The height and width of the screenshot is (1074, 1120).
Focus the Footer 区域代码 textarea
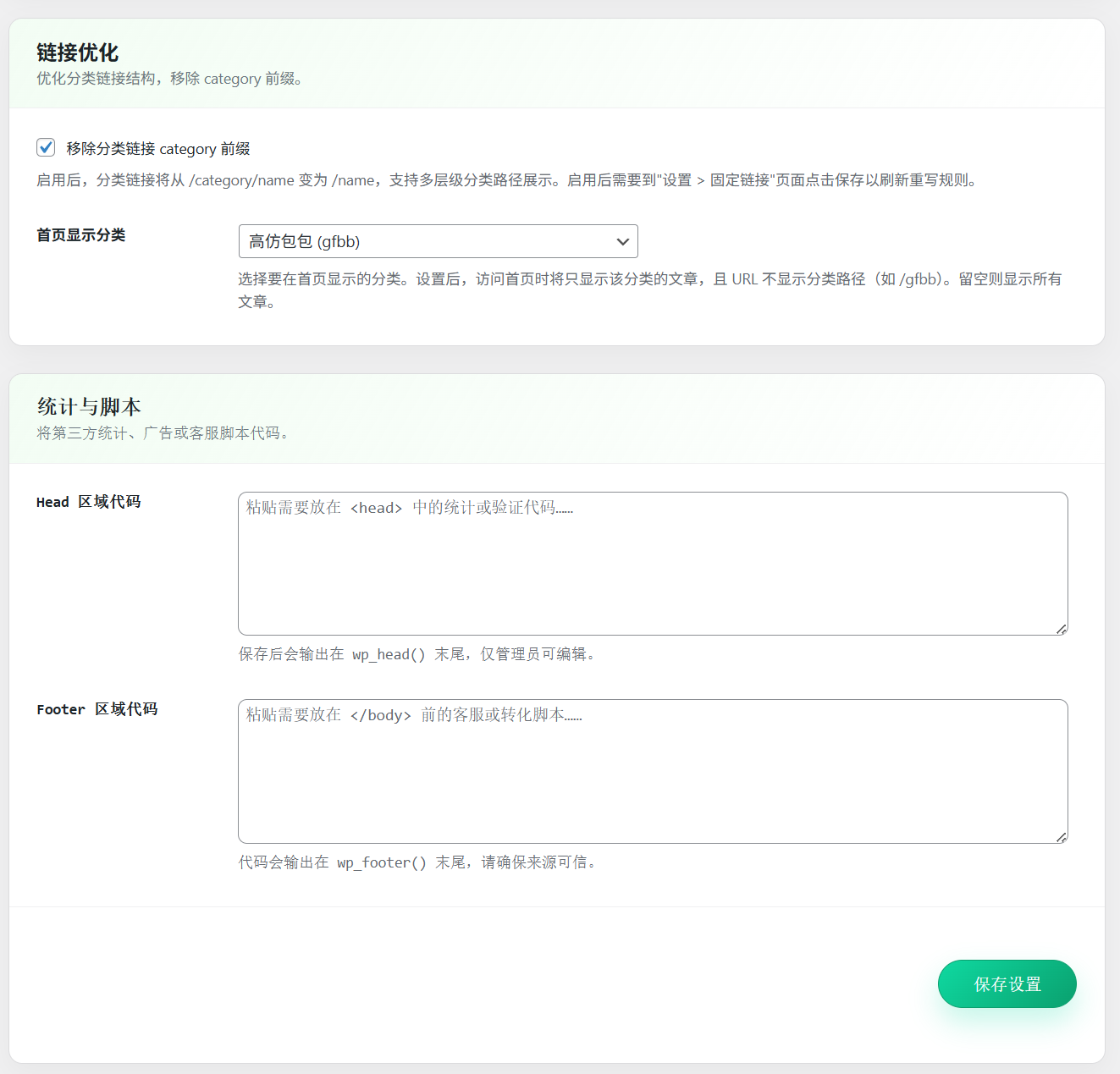coord(652,771)
